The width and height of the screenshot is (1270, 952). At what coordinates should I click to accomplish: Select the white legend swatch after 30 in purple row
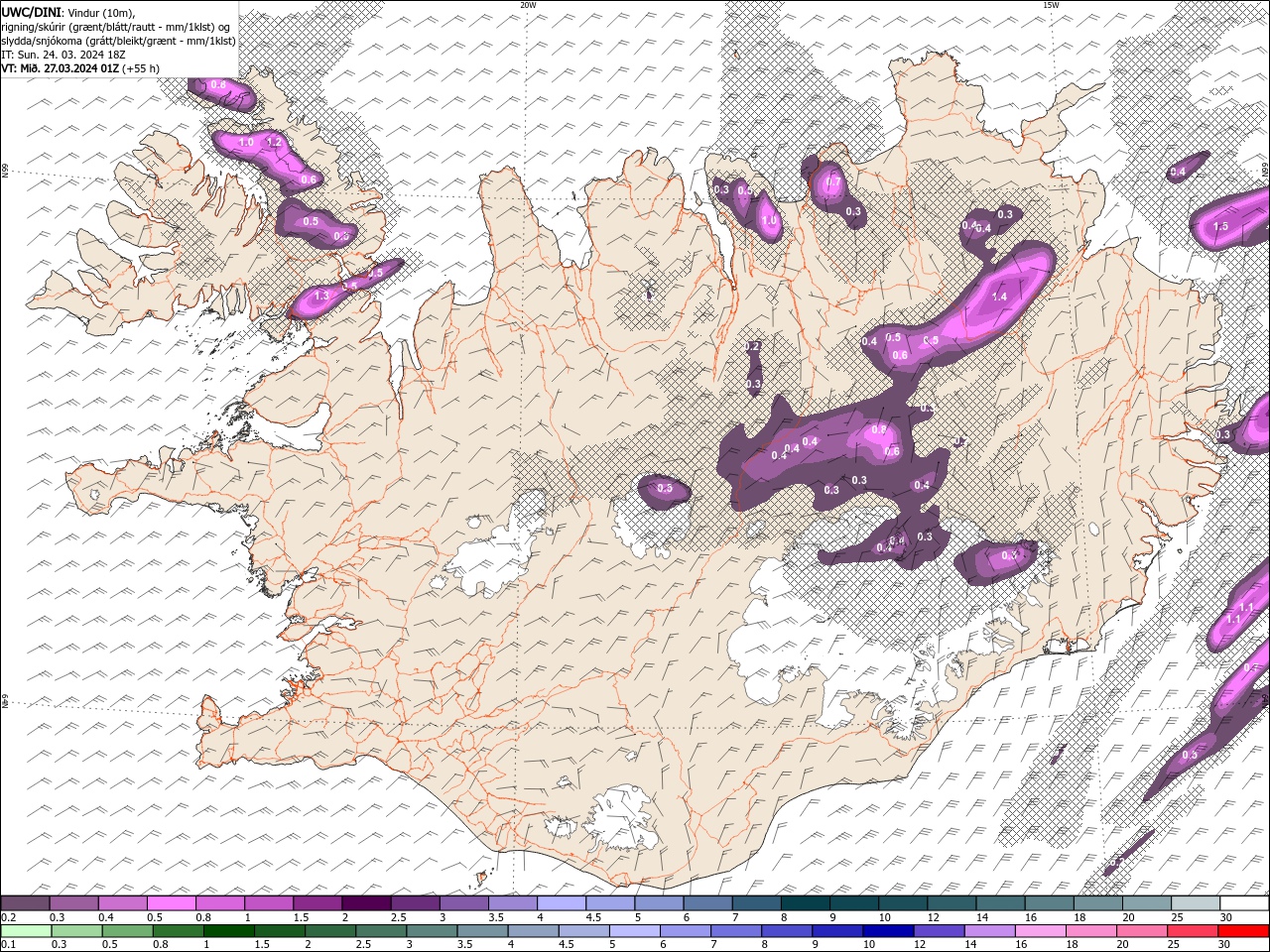click(x=1245, y=903)
